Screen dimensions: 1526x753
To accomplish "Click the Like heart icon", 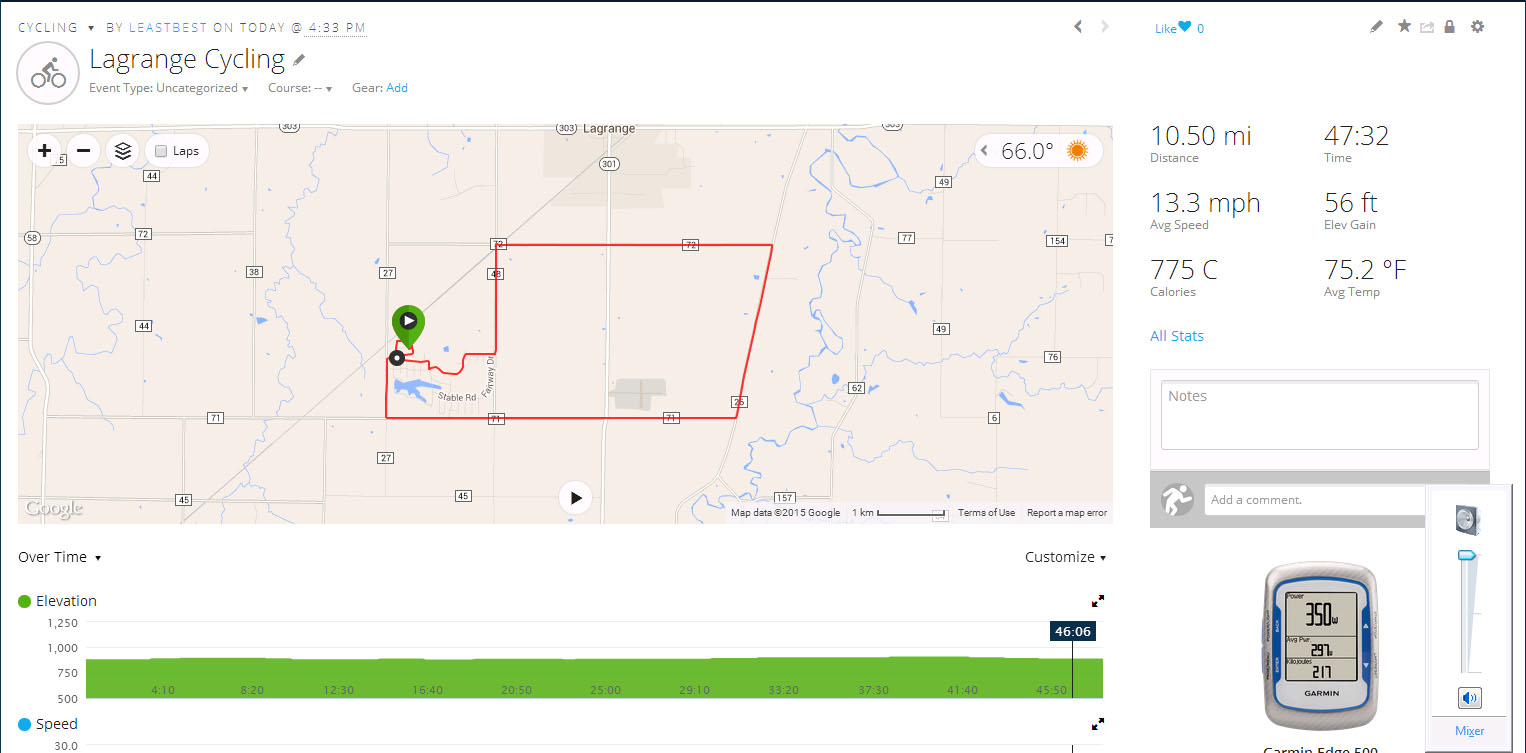I will pos(1184,28).
